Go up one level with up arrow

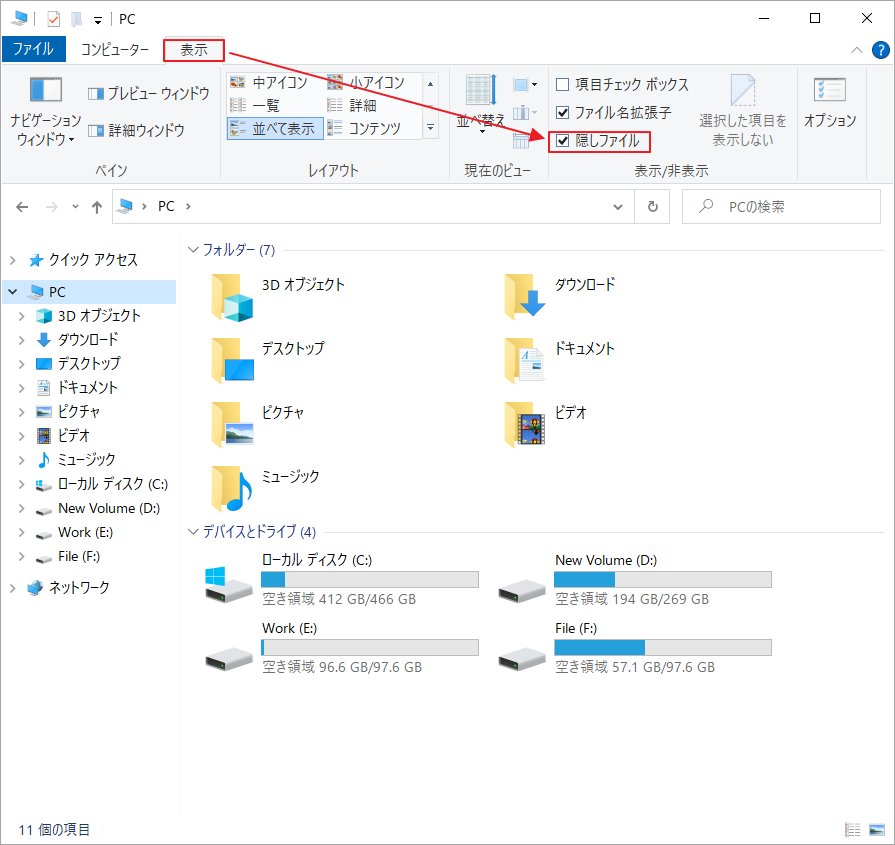[97, 207]
